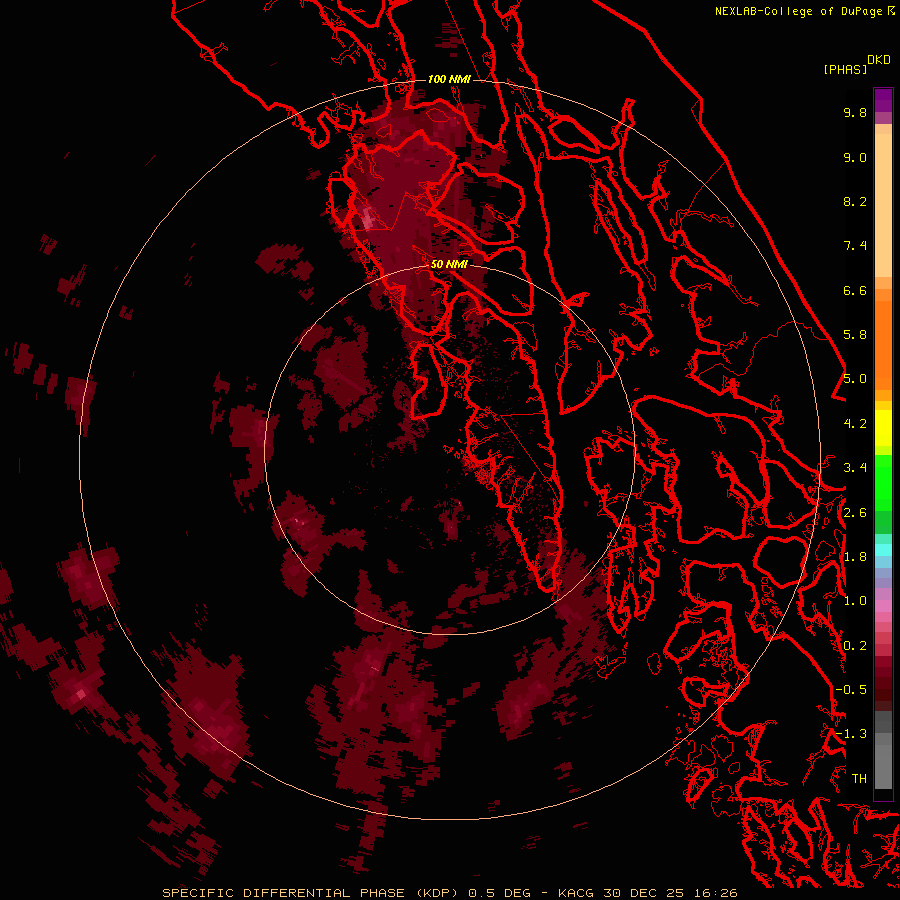900x900 pixels.
Task: Click the 3.4 value on the color scale
Action: (x=855, y=468)
